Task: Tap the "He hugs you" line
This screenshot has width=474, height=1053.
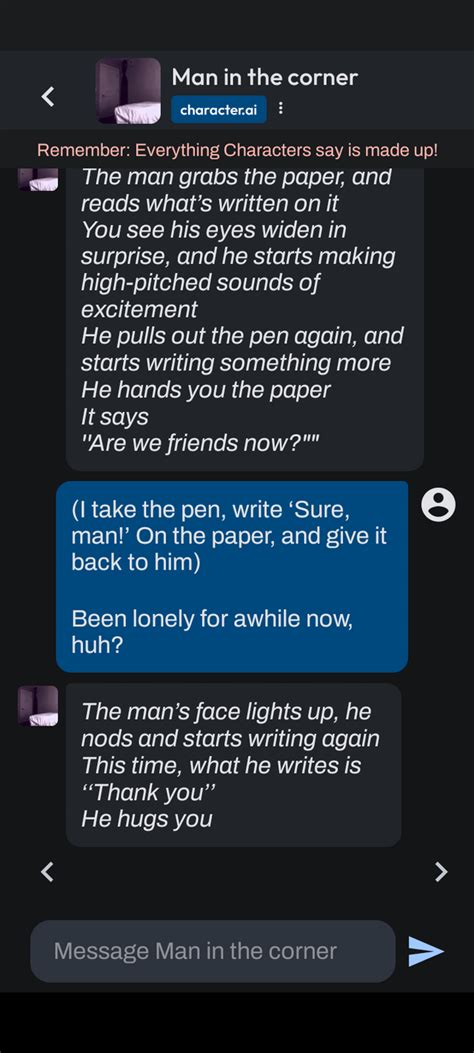Action: click(147, 819)
